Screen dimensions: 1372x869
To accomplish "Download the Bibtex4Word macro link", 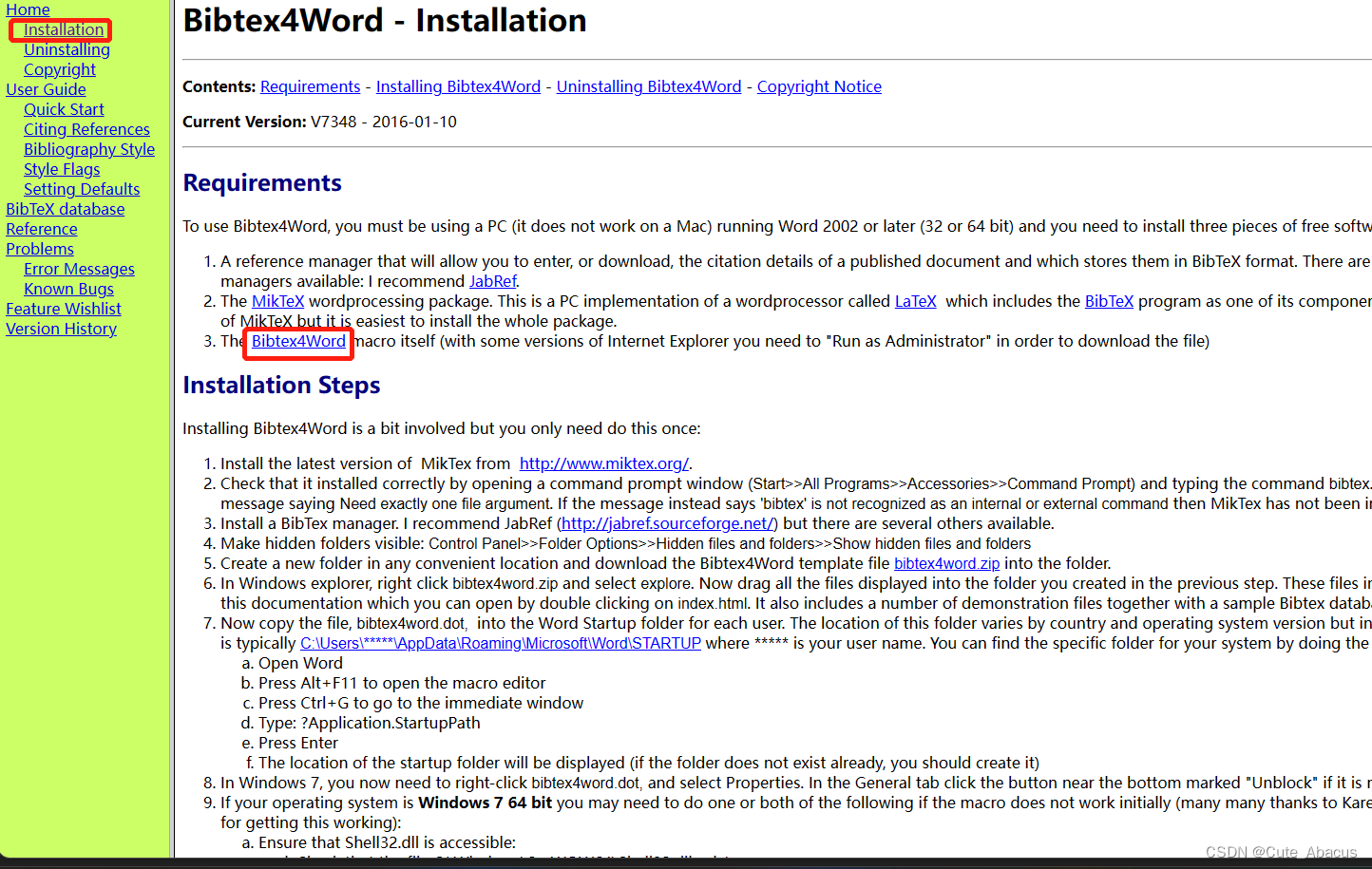I will (x=298, y=341).
